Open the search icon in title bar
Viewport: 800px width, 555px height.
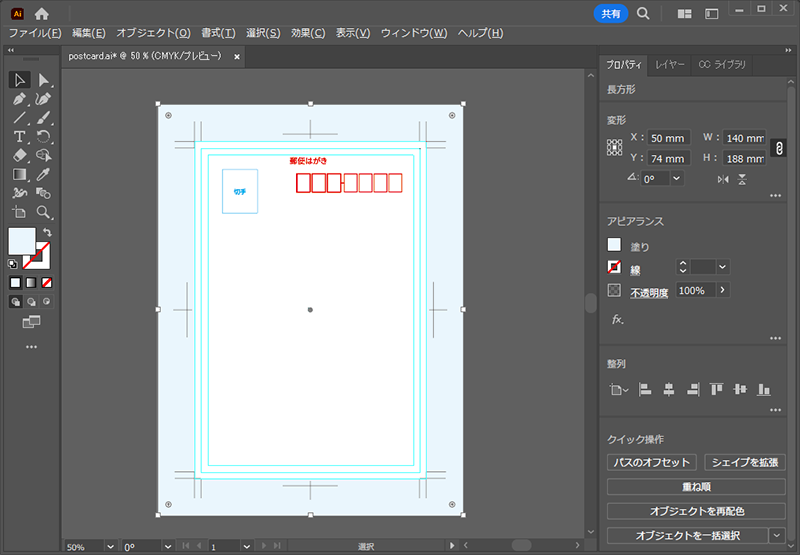pos(644,14)
